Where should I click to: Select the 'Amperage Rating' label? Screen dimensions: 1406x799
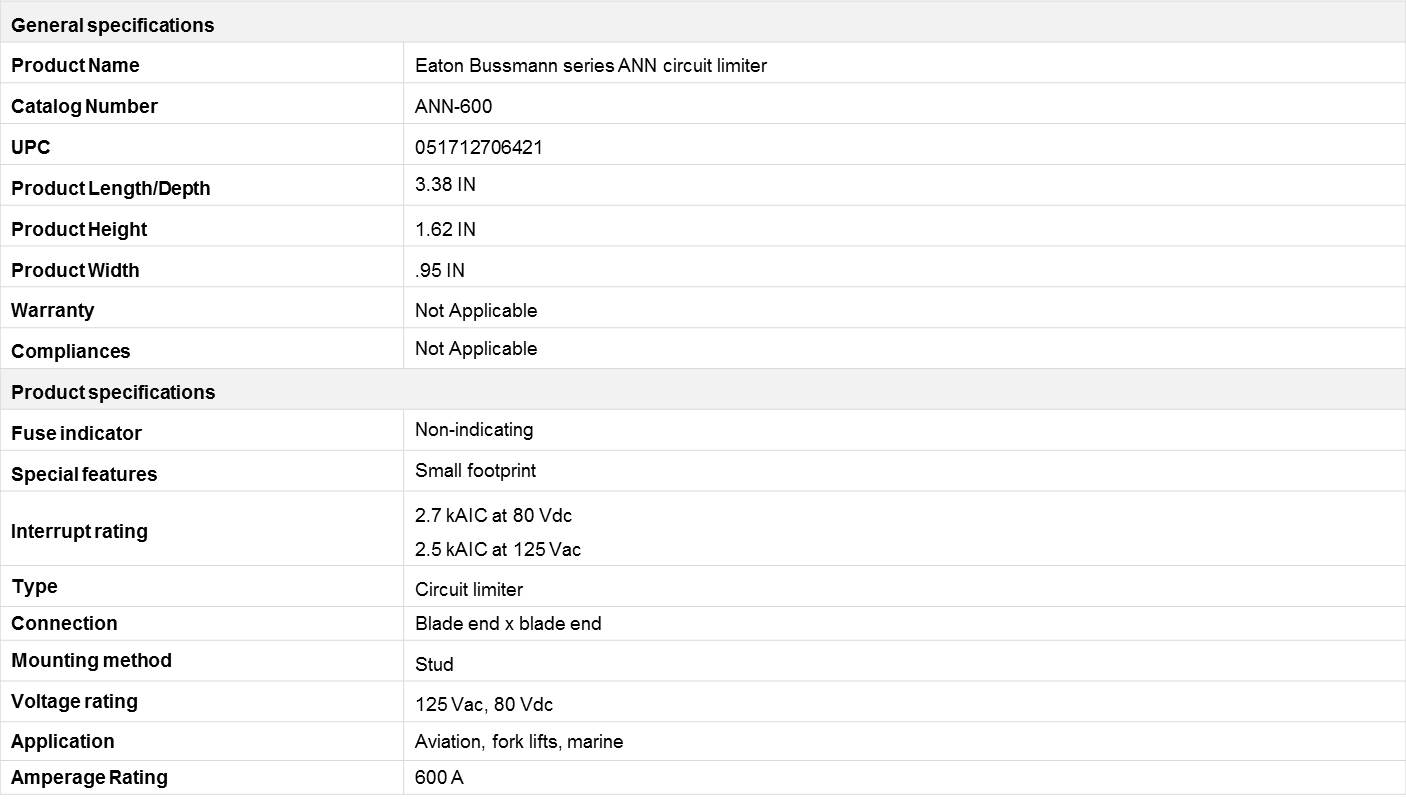coord(89,778)
